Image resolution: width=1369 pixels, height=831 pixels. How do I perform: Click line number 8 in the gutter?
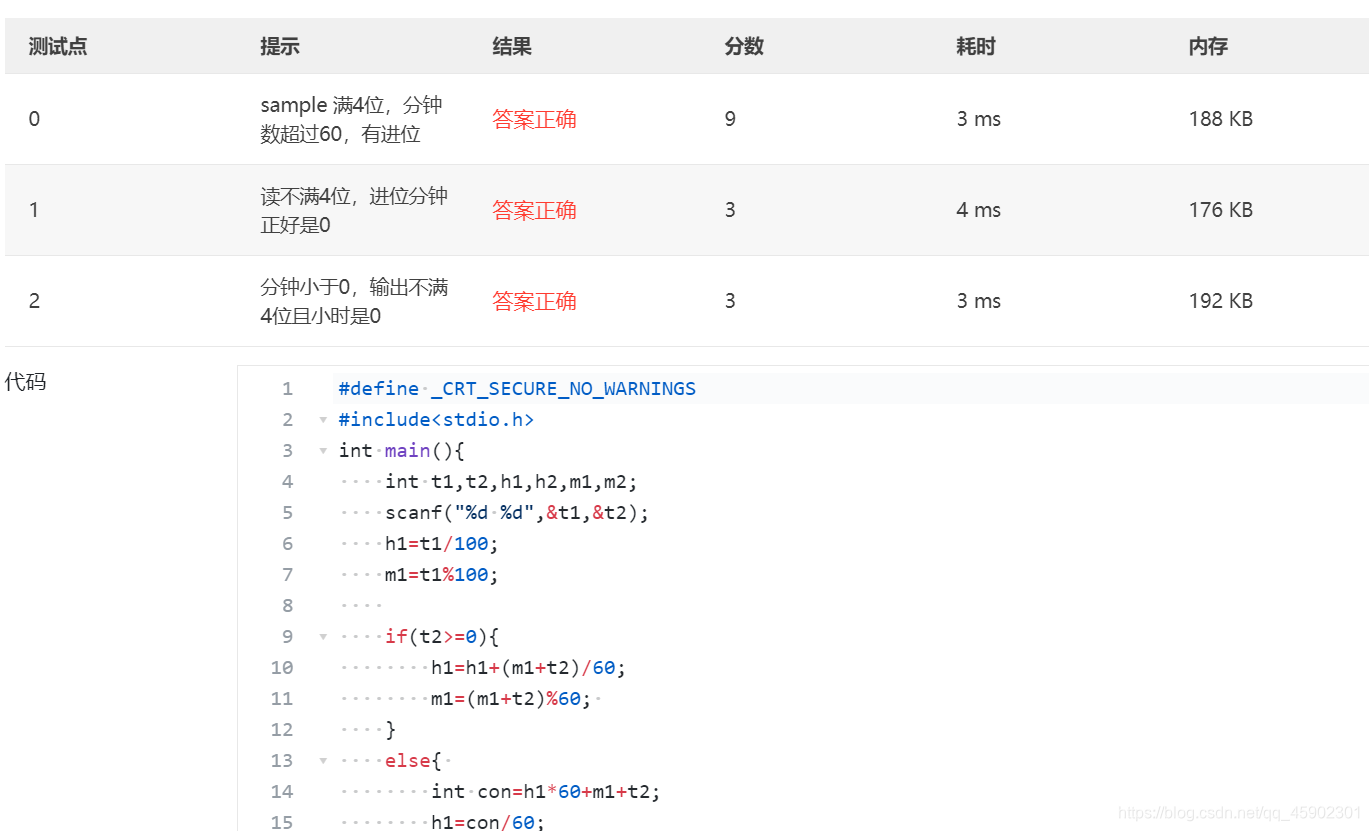(288, 606)
